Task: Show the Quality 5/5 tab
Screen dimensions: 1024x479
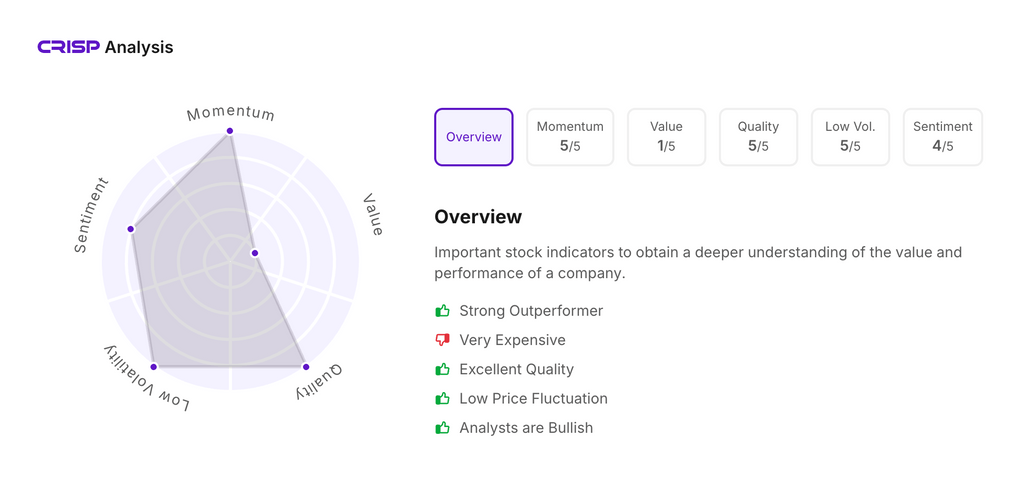Action: click(x=758, y=137)
